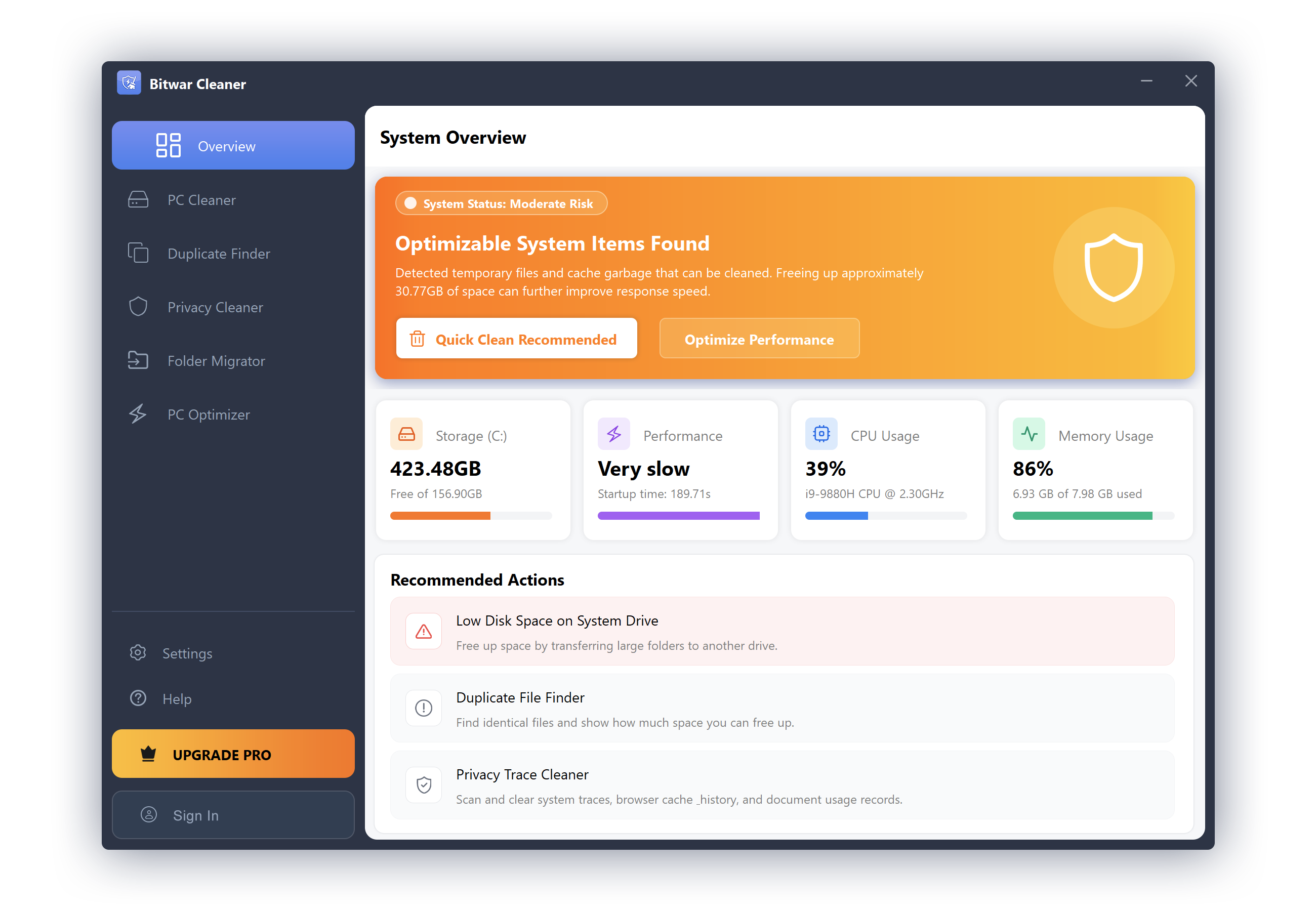The width and height of the screenshot is (1316, 911).
Task: Click the Duplicate File Finder exclamation icon
Action: click(424, 708)
